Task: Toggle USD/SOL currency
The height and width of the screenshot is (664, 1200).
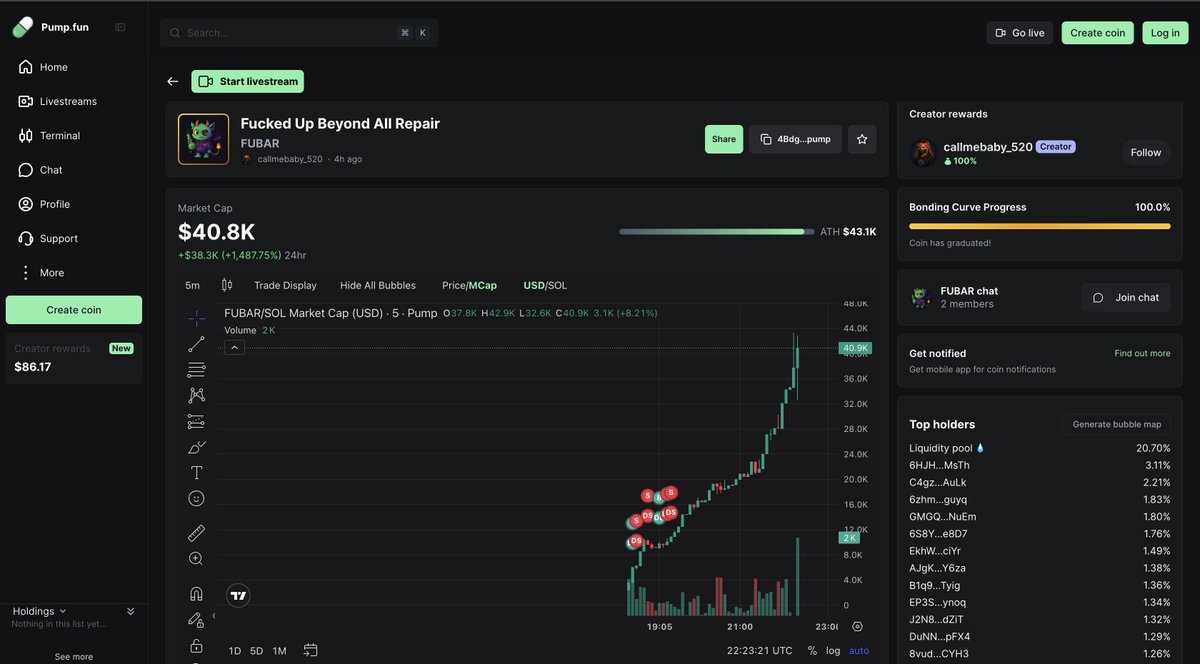Action: pyautogui.click(x=545, y=285)
